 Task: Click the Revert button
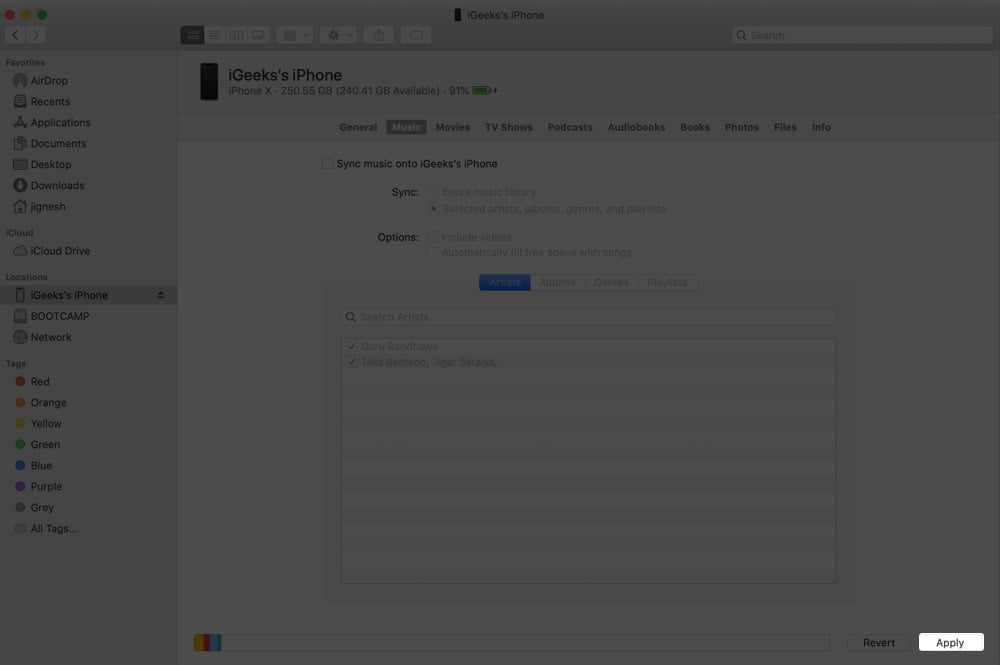(878, 643)
